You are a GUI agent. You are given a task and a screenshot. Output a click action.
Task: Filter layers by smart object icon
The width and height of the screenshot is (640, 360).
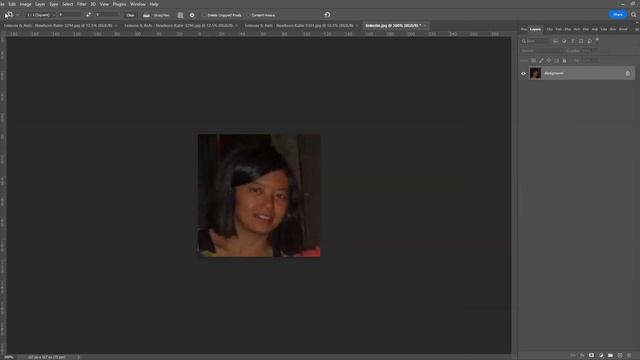coord(589,41)
